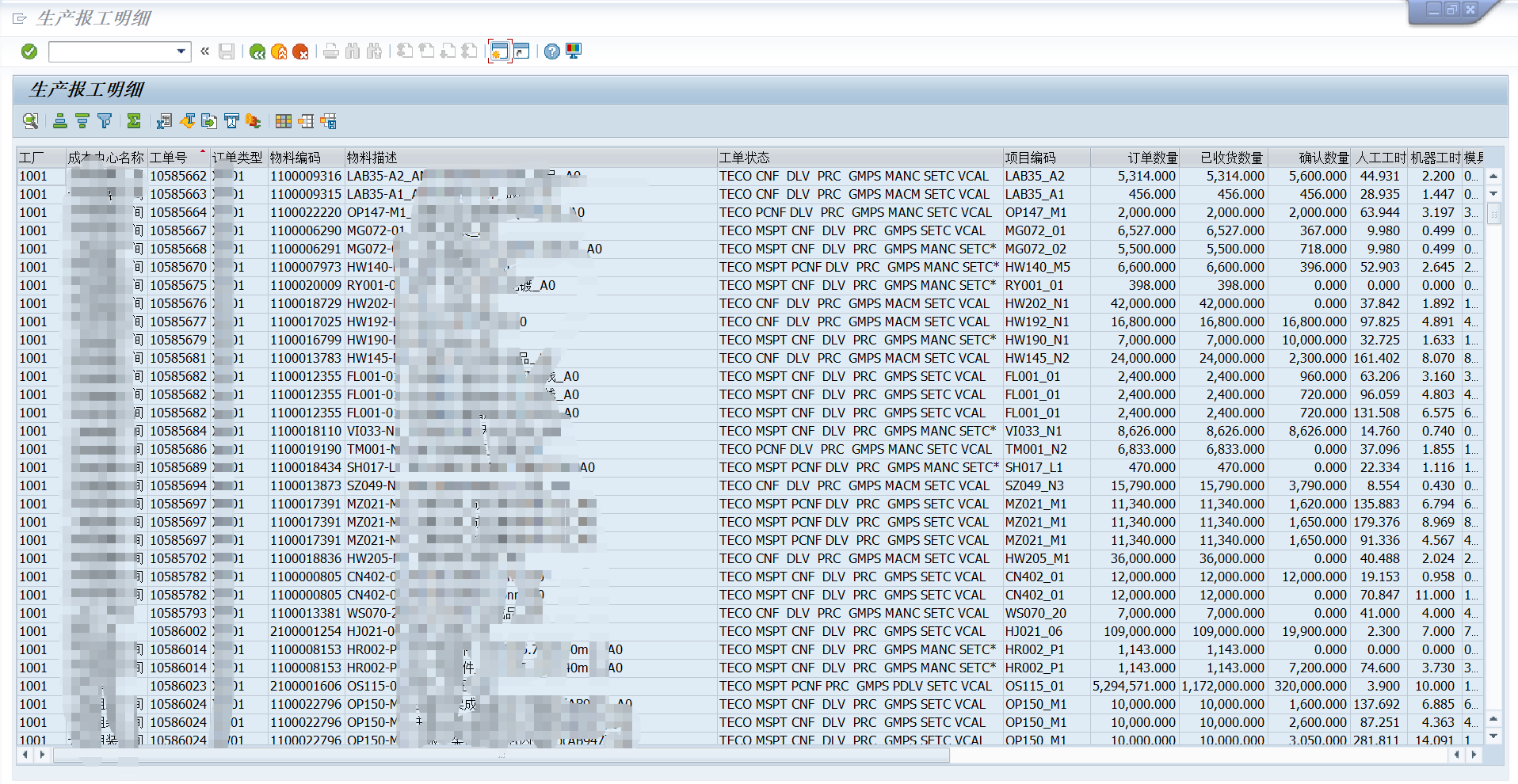
Task: Sort ascending via ALV toolbar icon
Action: tap(60, 121)
